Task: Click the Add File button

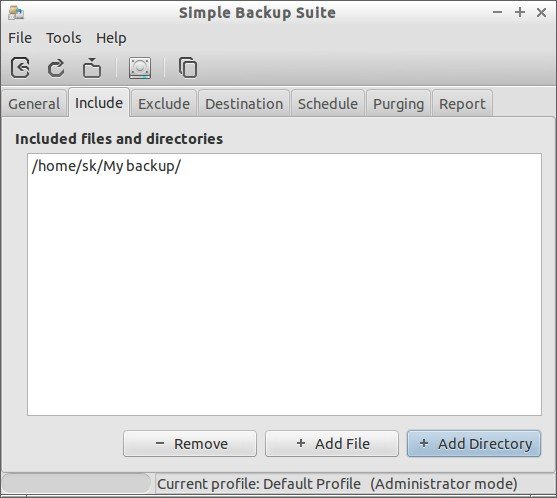Action: (332, 443)
